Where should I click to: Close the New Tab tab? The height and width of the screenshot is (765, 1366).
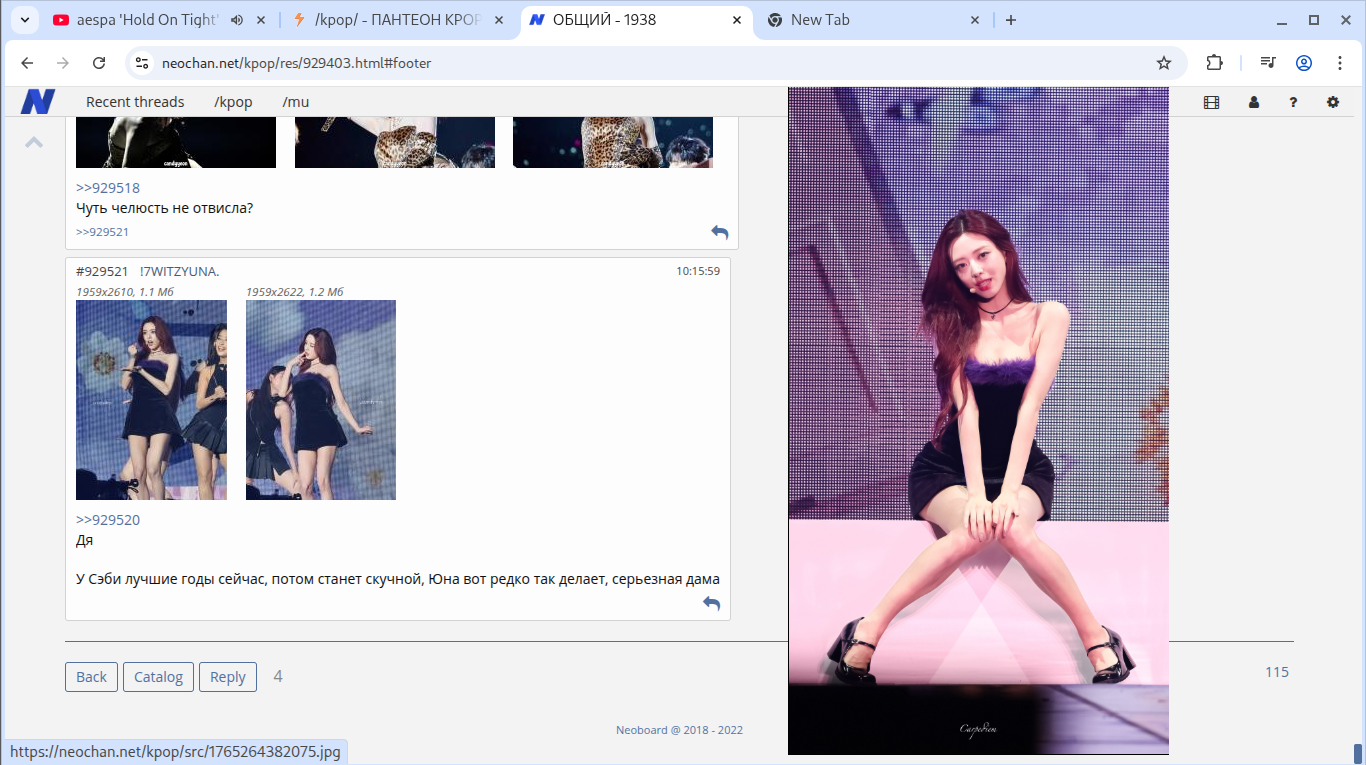click(x=975, y=20)
